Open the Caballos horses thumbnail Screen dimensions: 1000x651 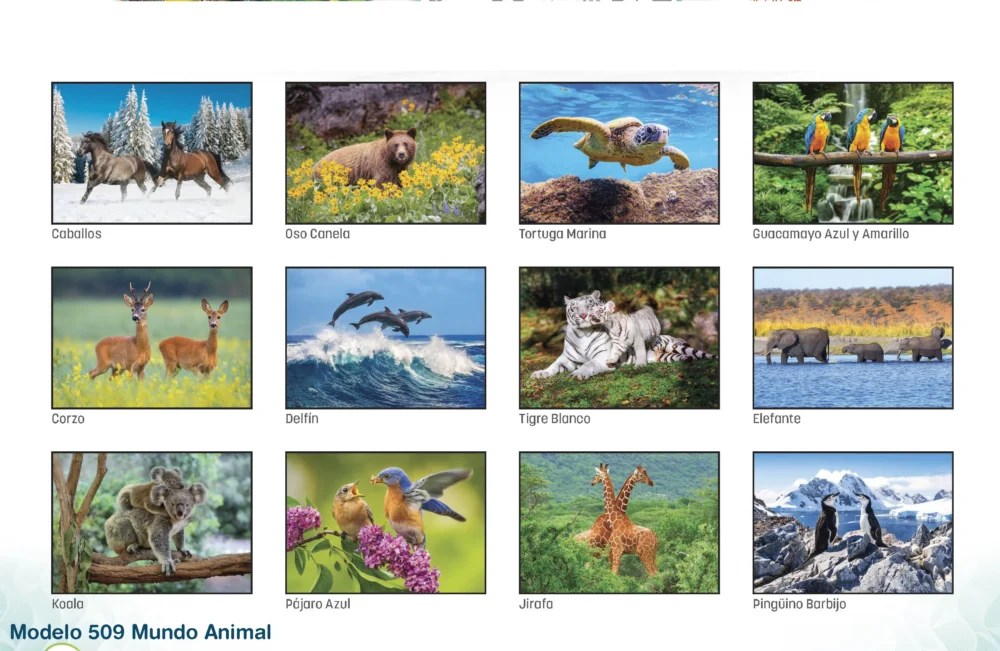point(152,153)
